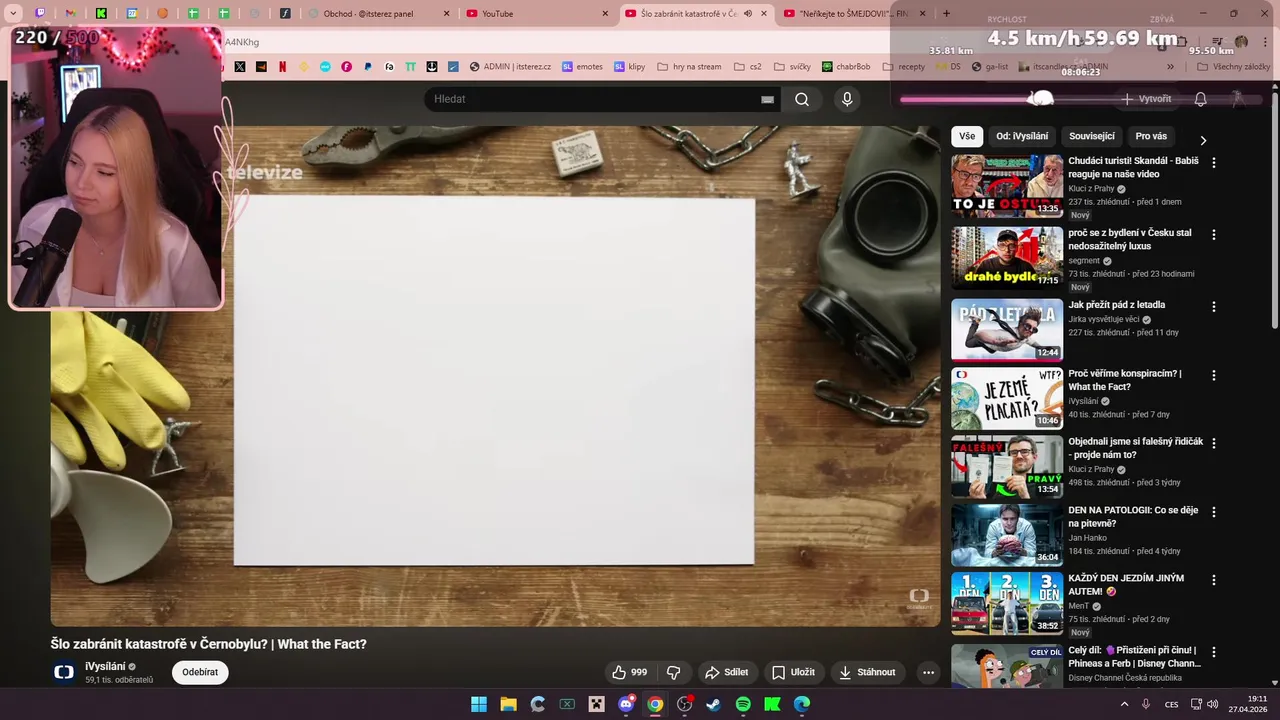1280x720 pixels.
Task: Click the Vytvořit create button
Action: pos(1146,99)
